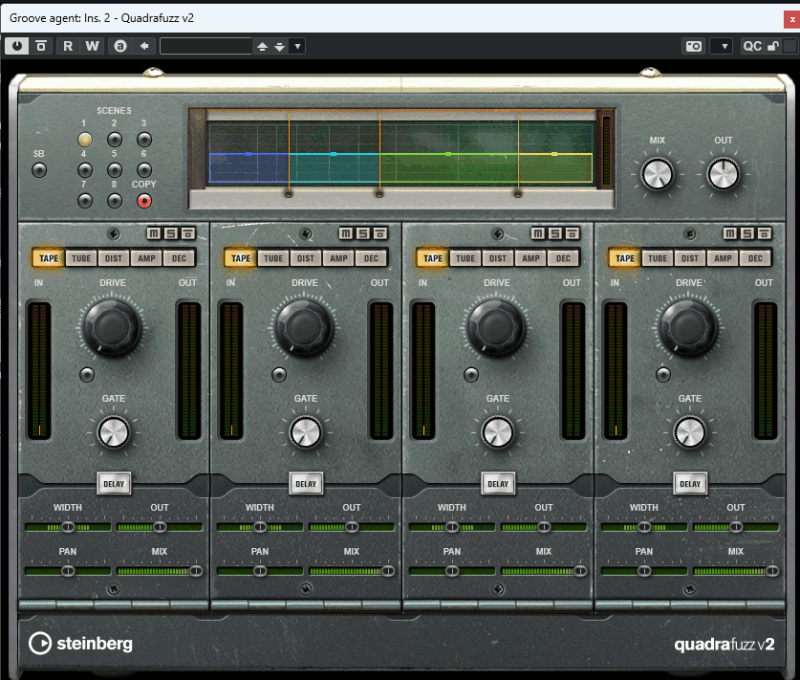
Task: Click band 1 DRIVE knob
Action: click(x=112, y=327)
